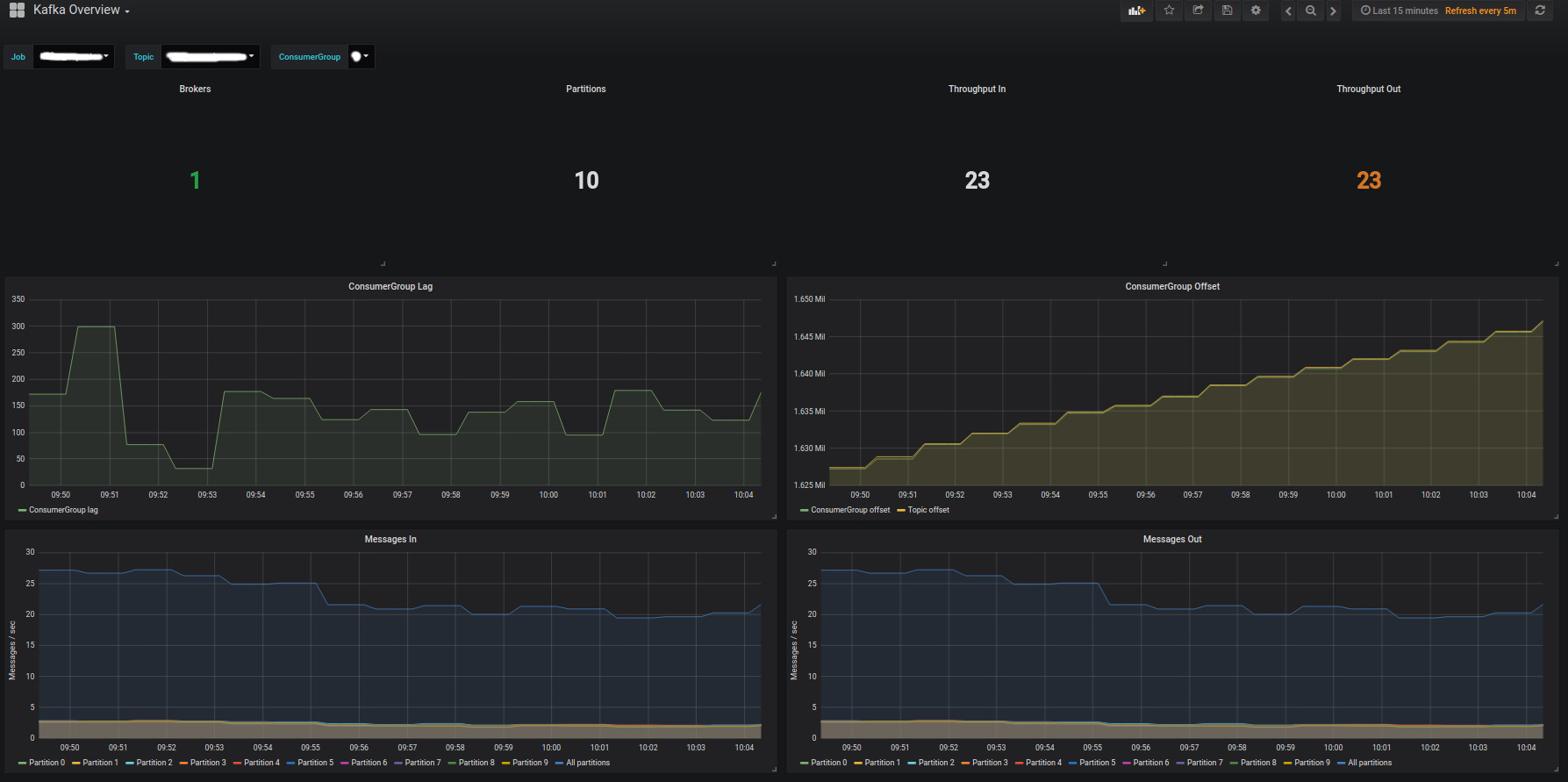Refresh the dashboard now
The width and height of the screenshot is (1568, 782).
coord(1540,11)
